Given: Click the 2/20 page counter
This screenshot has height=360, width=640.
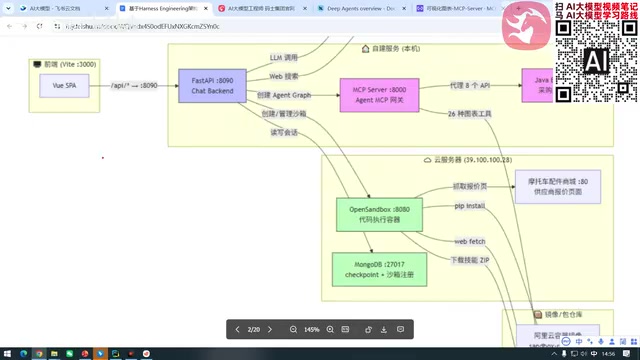Looking at the screenshot, I should [253, 329].
